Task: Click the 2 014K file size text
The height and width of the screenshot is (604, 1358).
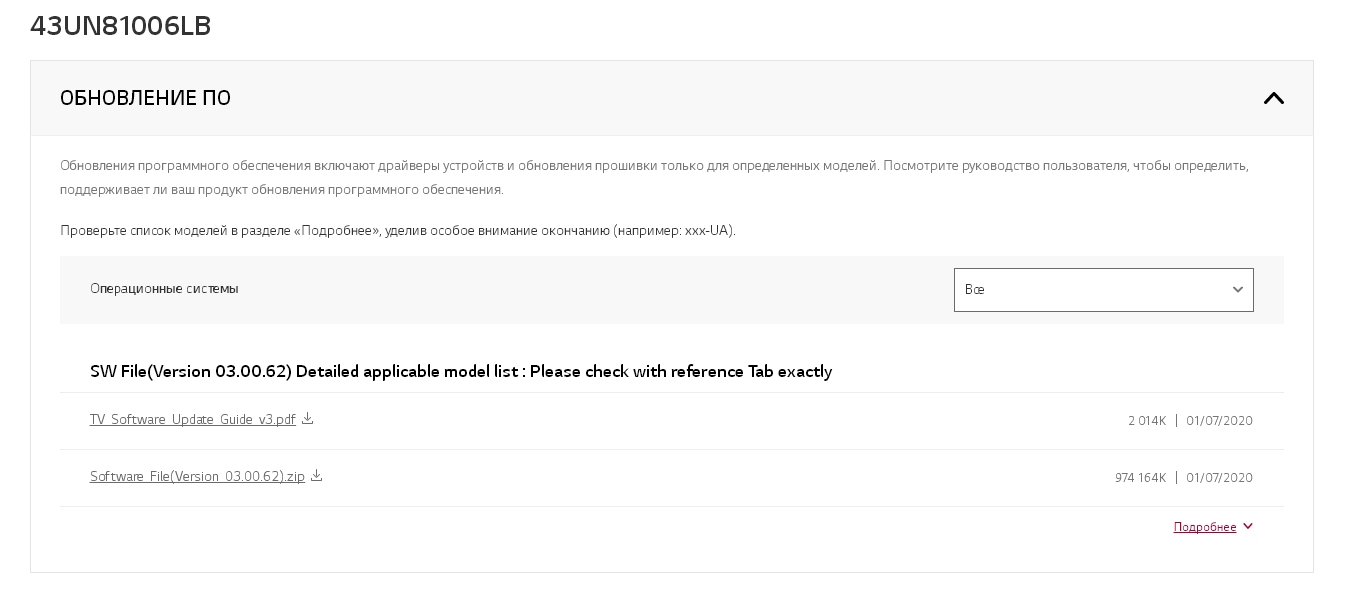Action: click(1147, 421)
